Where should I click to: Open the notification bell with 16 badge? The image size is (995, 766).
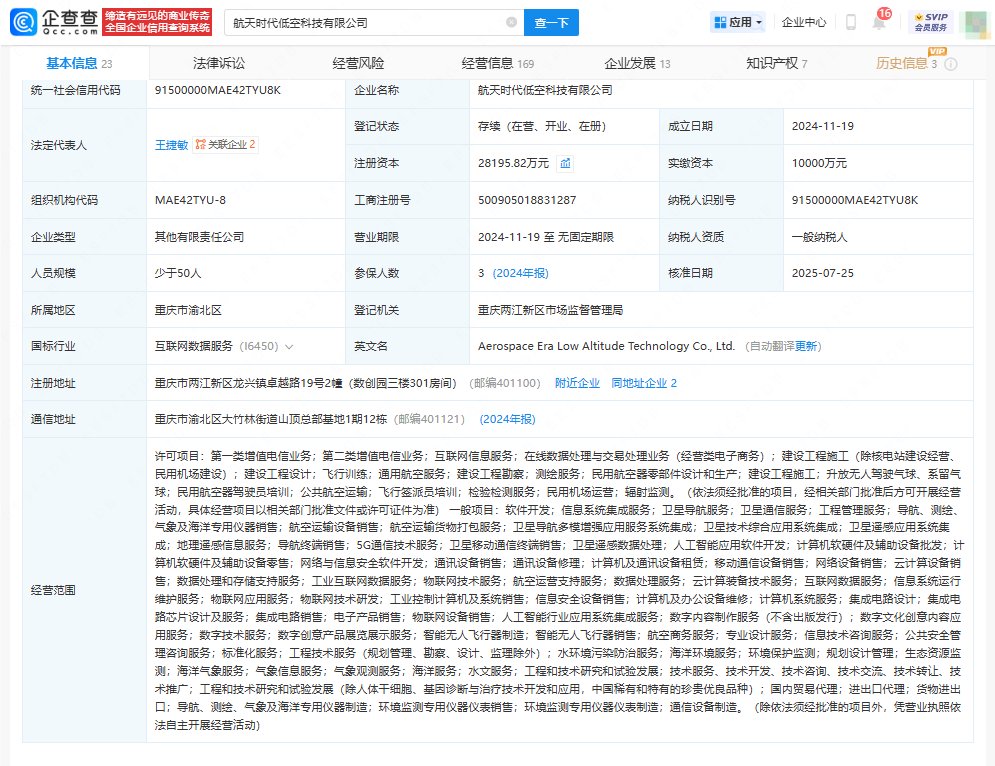[878, 22]
